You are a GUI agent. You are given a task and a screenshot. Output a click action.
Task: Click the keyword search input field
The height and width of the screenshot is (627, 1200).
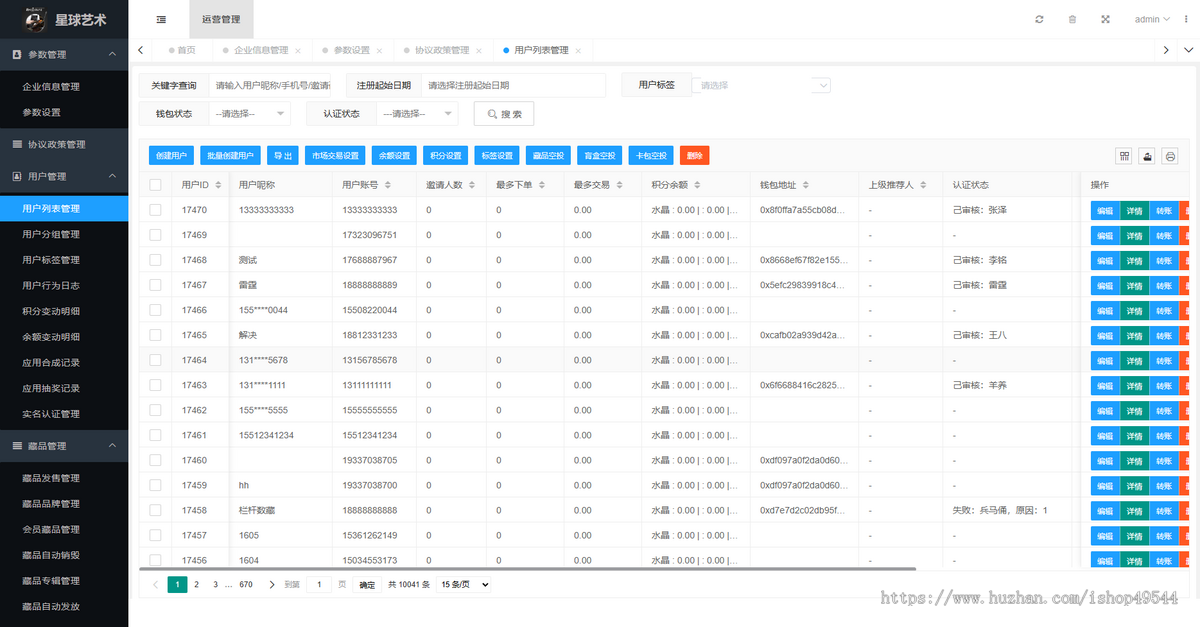click(273, 85)
